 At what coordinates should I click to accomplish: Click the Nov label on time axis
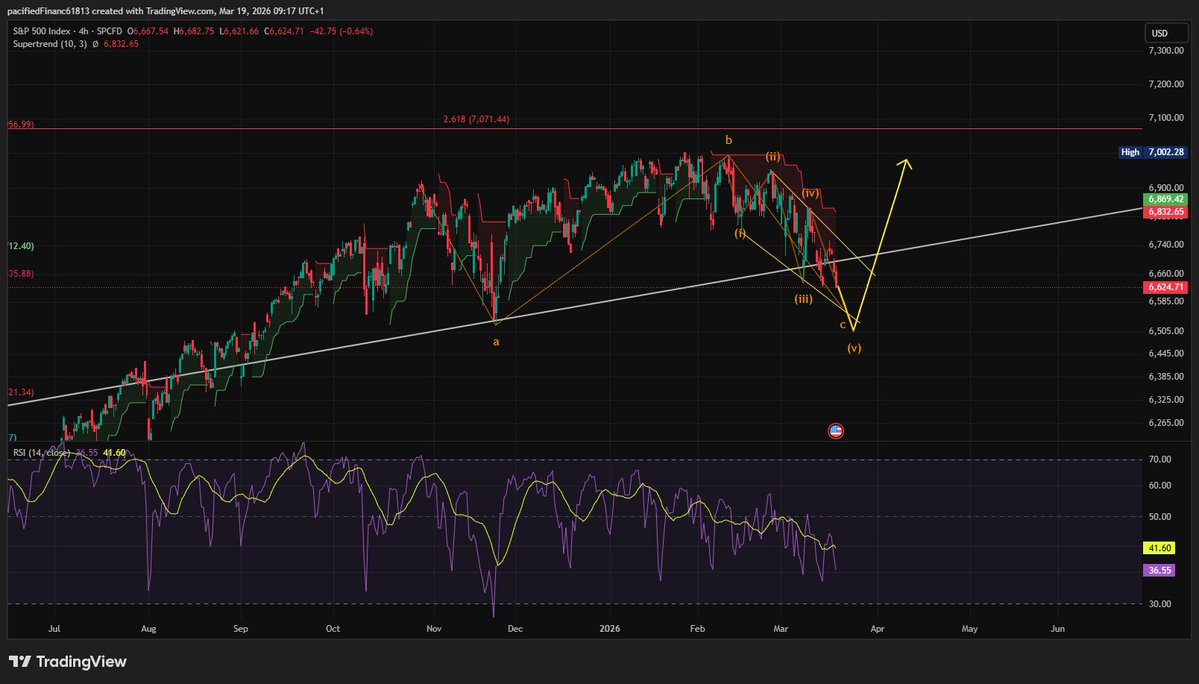click(x=434, y=629)
